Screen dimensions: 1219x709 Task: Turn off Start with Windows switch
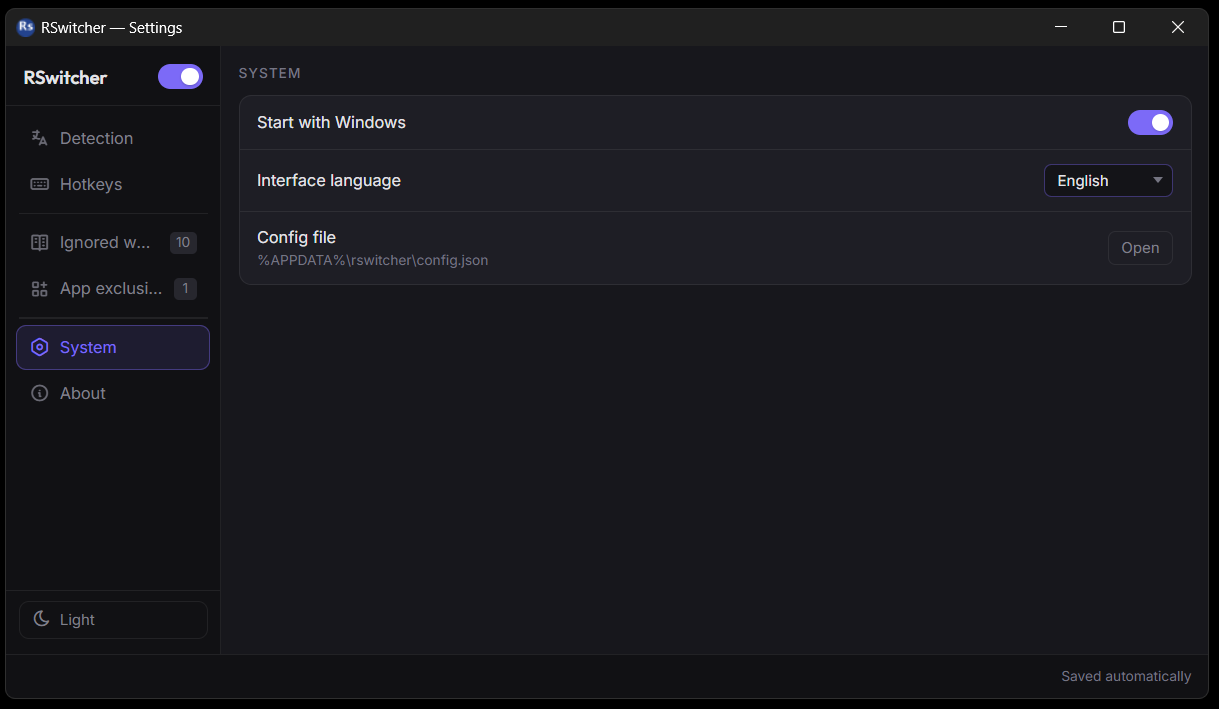[x=1150, y=122]
